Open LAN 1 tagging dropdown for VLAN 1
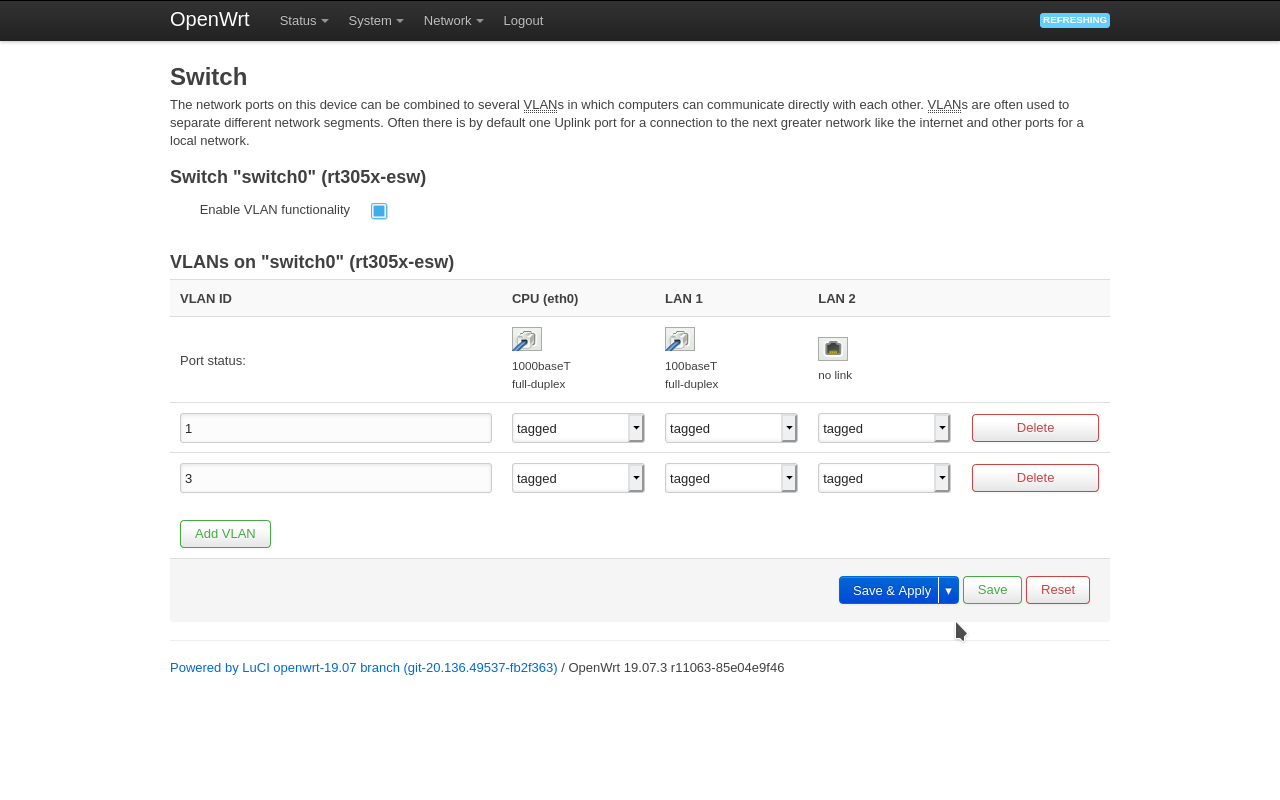The image size is (1280, 800). click(x=731, y=428)
